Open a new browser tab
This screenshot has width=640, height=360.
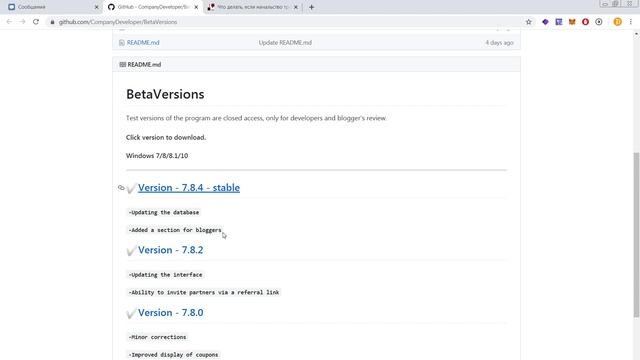pyautogui.click(x=311, y=7)
